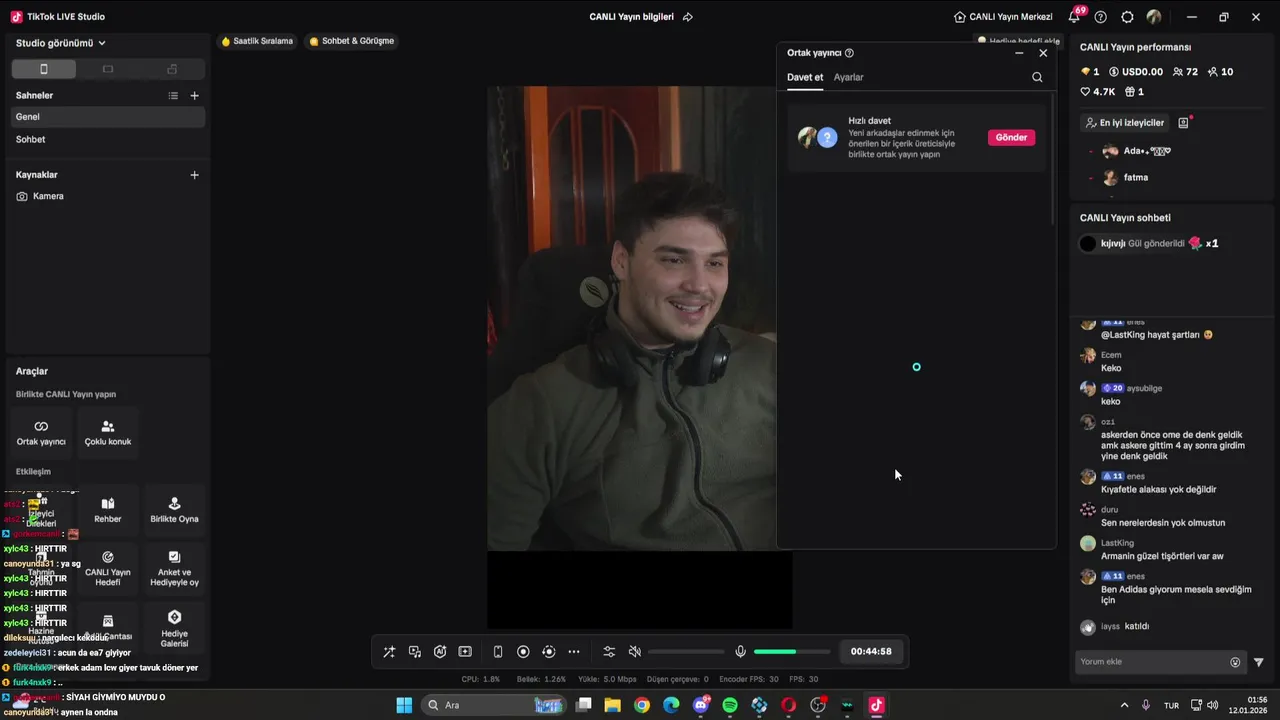The height and width of the screenshot is (720, 1280).
Task: Click the Gönder button for Hızlı davet
Action: 1011,137
